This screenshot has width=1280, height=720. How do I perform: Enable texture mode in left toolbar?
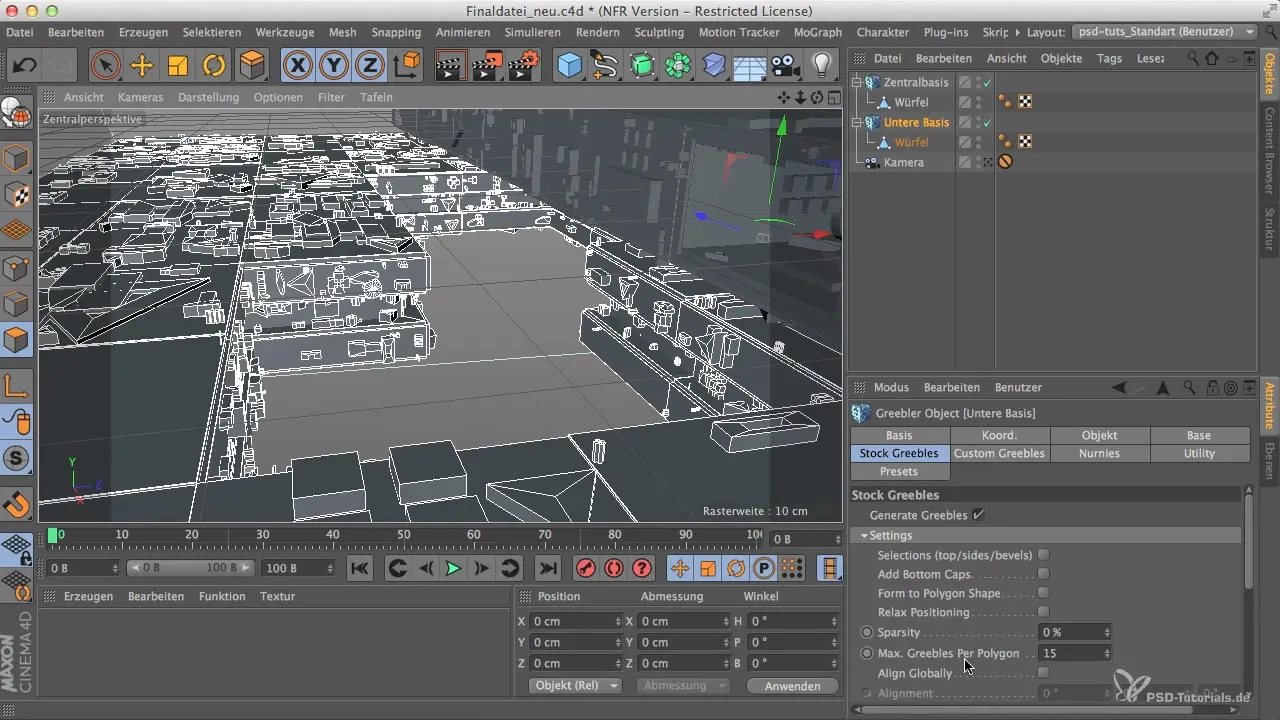pos(17,194)
